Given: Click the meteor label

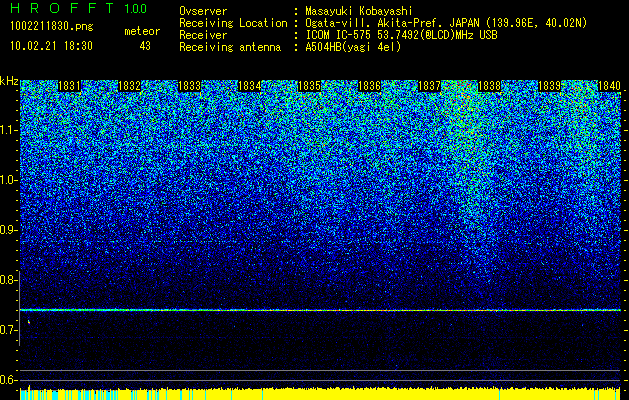Looking at the screenshot, I should (x=142, y=31).
